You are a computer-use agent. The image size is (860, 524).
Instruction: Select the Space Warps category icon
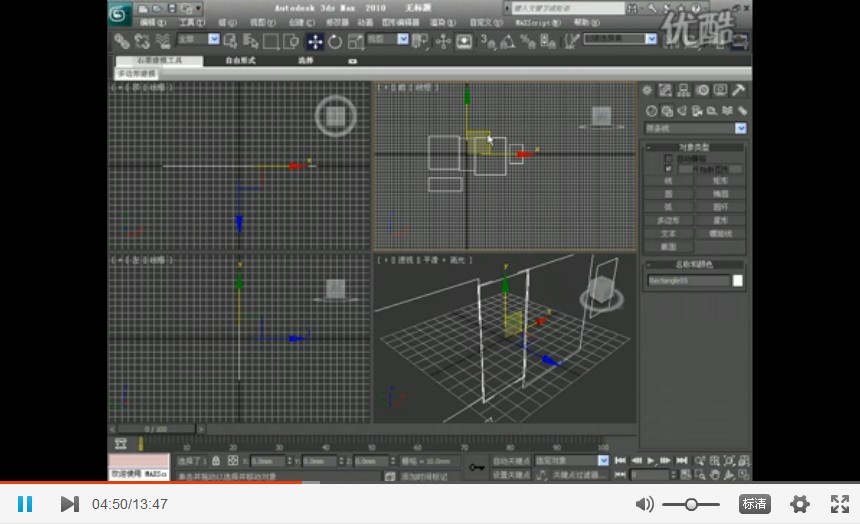pos(727,111)
